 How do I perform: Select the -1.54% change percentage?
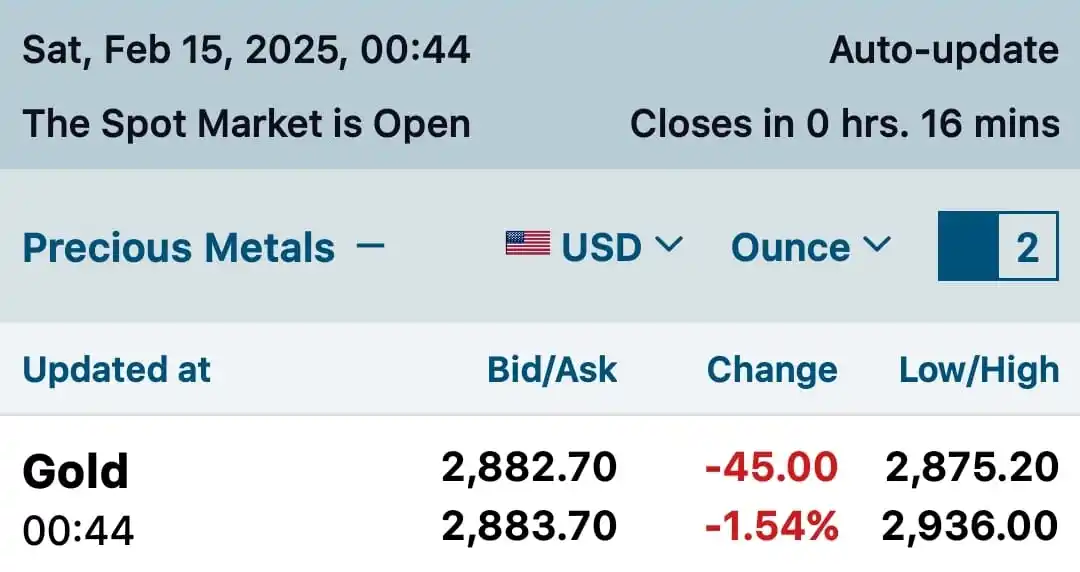pos(771,526)
